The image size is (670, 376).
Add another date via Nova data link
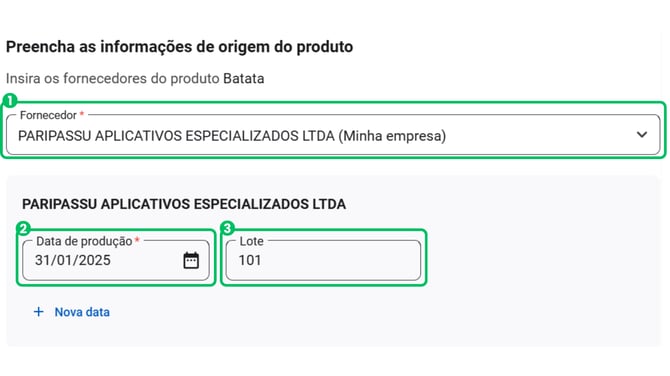pos(82,312)
